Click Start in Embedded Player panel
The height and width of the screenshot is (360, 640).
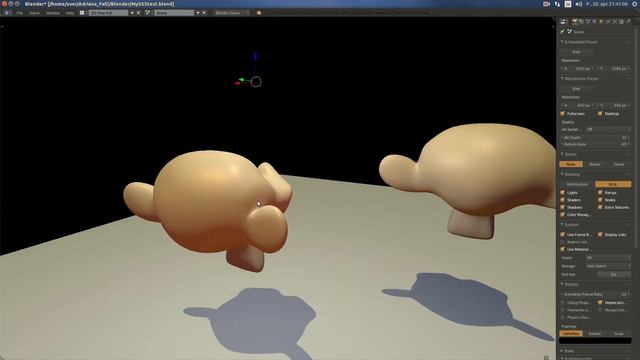pyautogui.click(x=576, y=52)
